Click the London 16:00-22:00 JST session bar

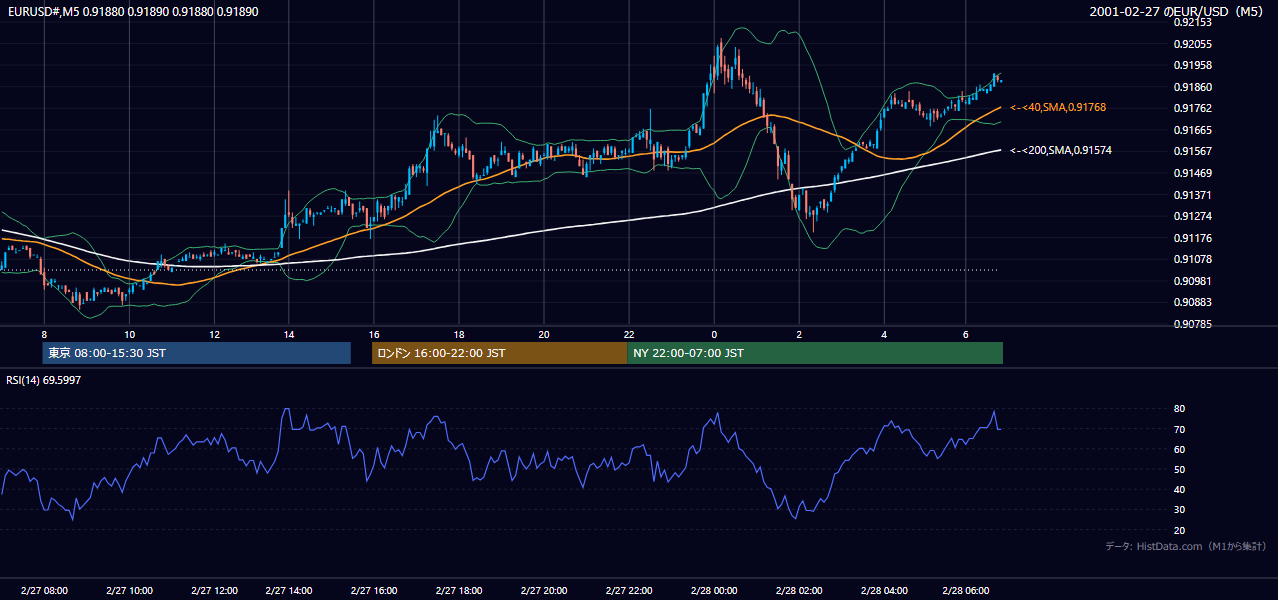tap(499, 353)
